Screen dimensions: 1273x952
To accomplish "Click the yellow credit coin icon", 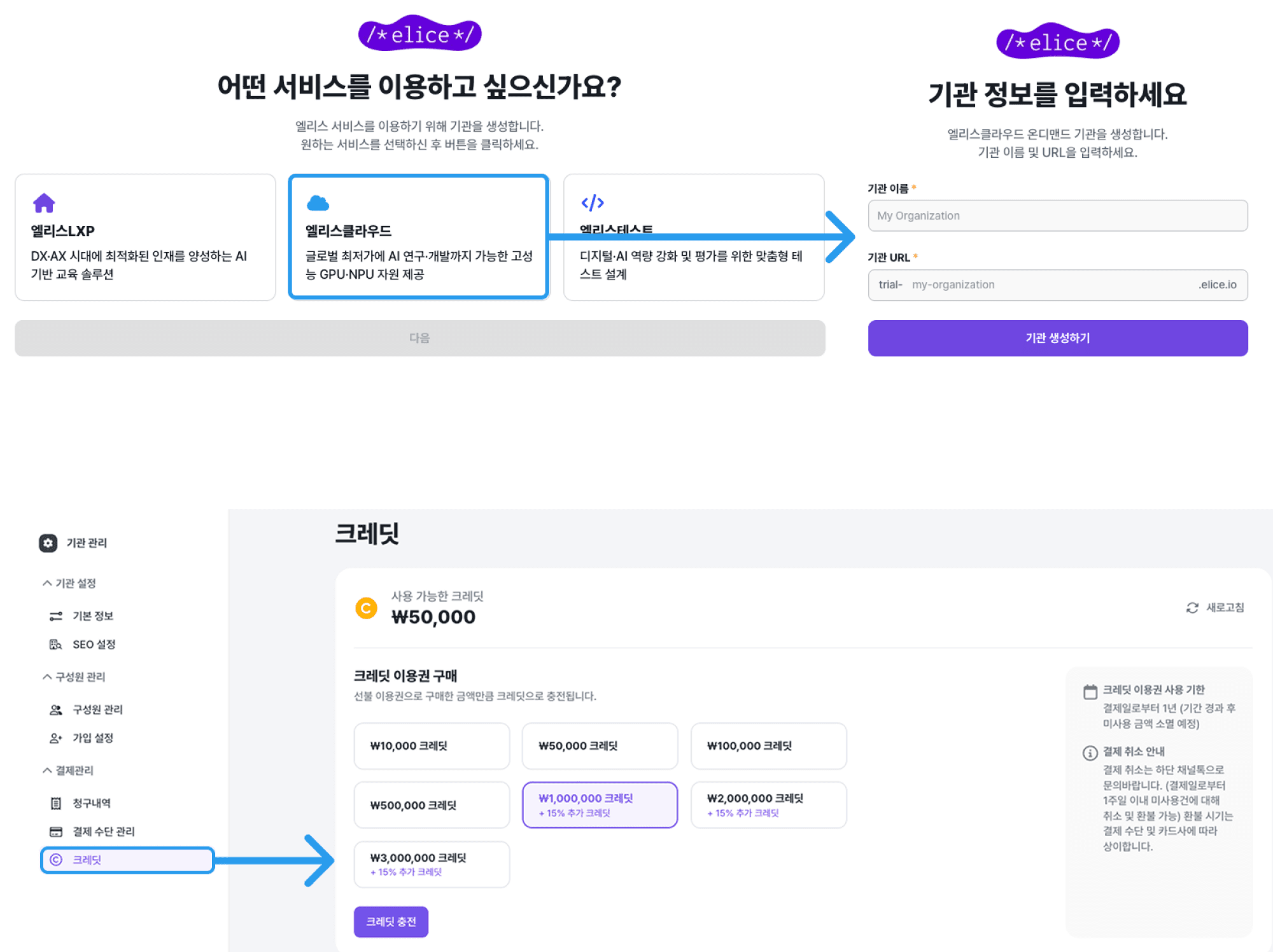I will pos(367,608).
